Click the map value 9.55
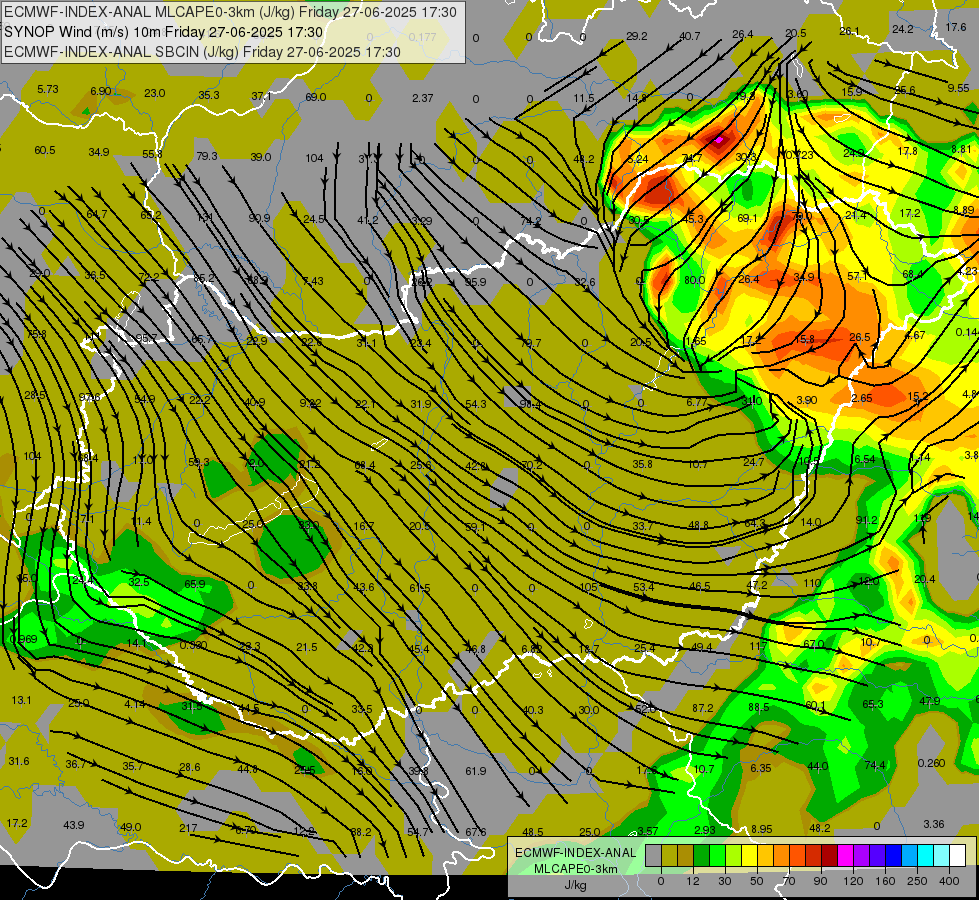This screenshot has width=979, height=900. point(958,88)
